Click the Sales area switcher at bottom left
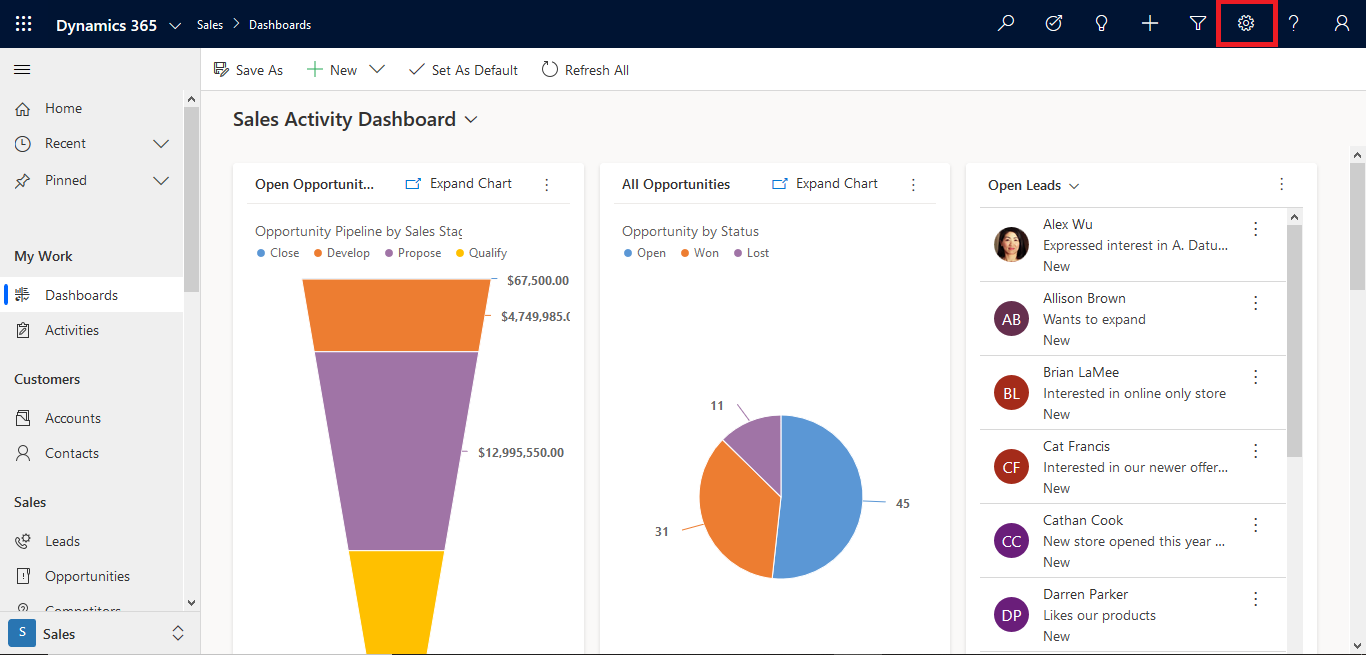1366x655 pixels. (x=98, y=633)
